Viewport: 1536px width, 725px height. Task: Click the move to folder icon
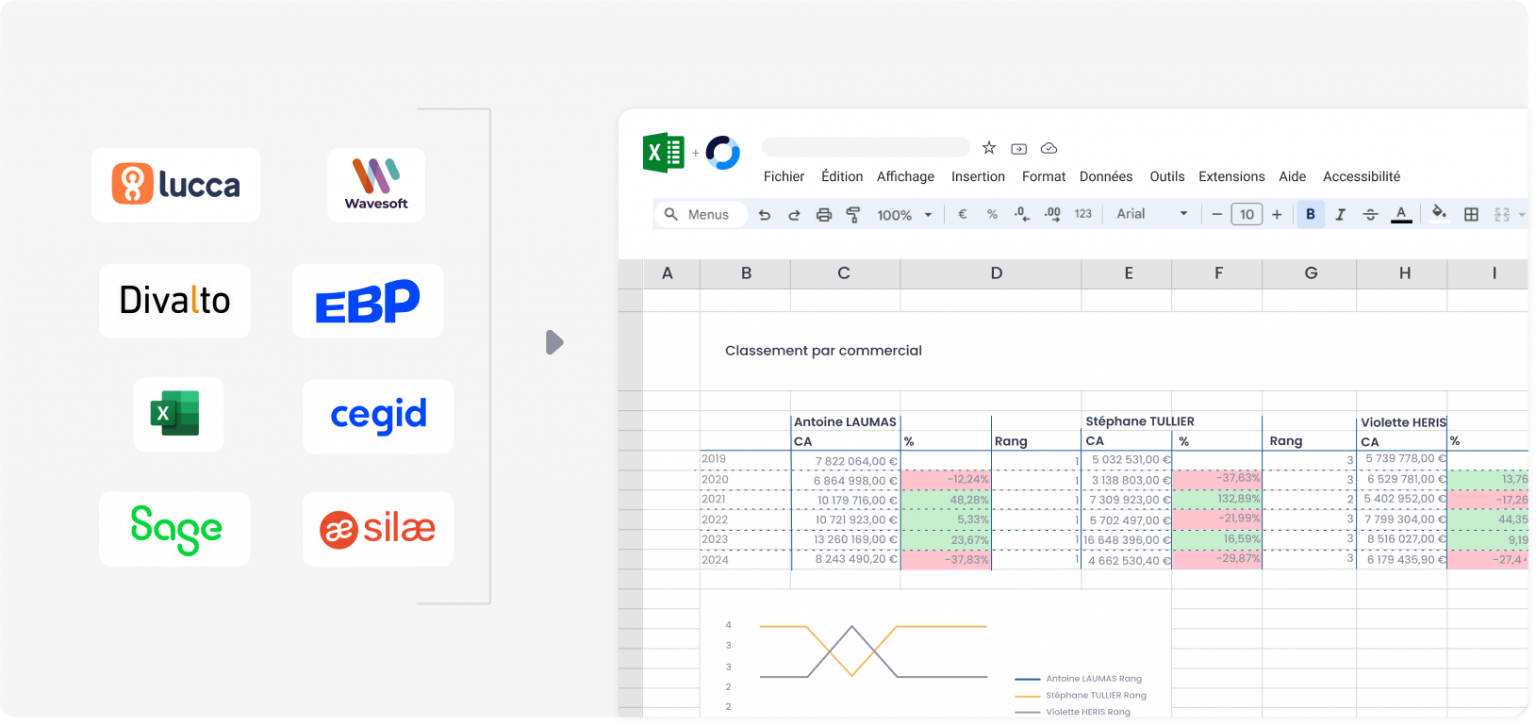tap(1019, 148)
